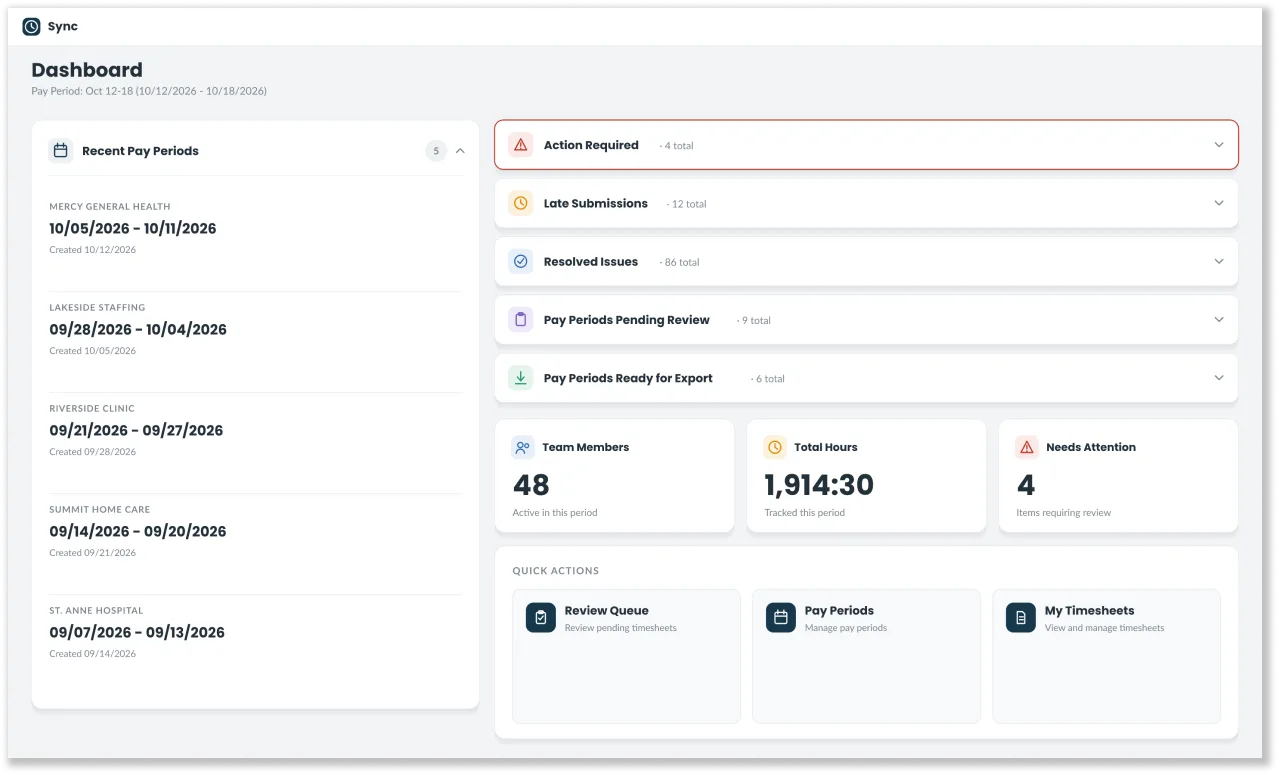Image resolution: width=1278 pixels, height=774 pixels.
Task: Click the Dashboard page heading
Action: coord(87,70)
